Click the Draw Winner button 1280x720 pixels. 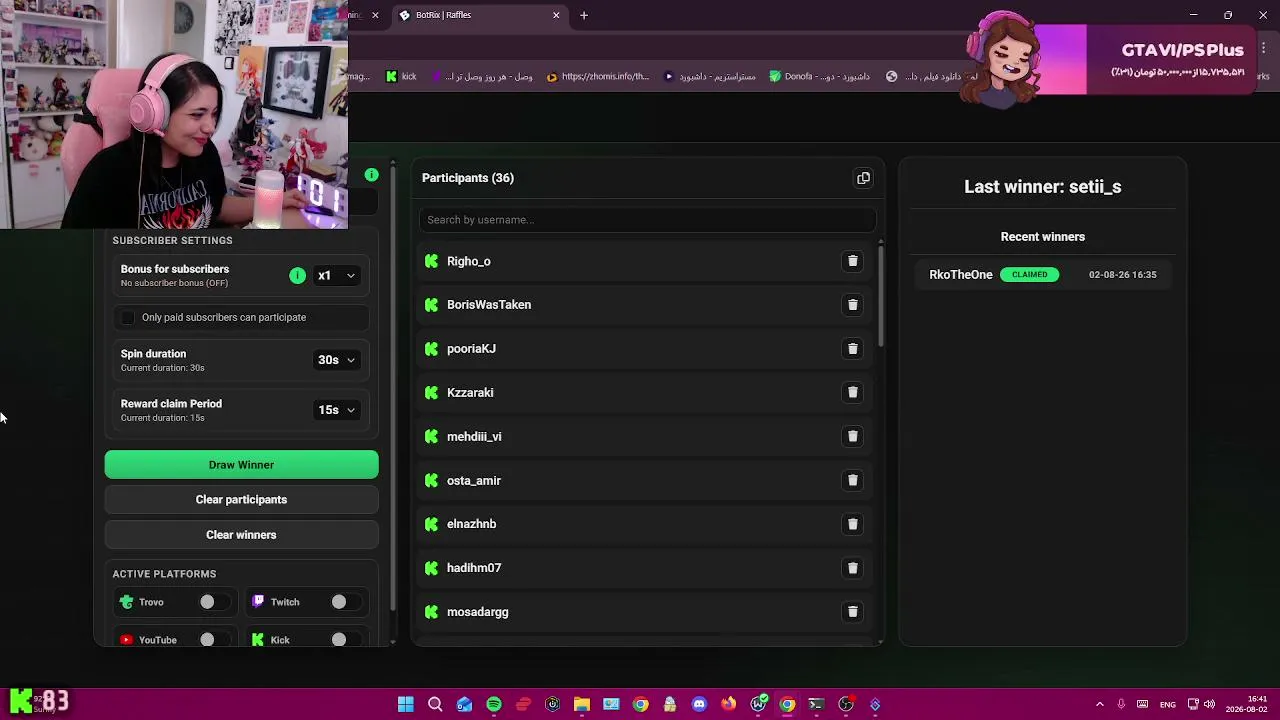[x=241, y=465]
